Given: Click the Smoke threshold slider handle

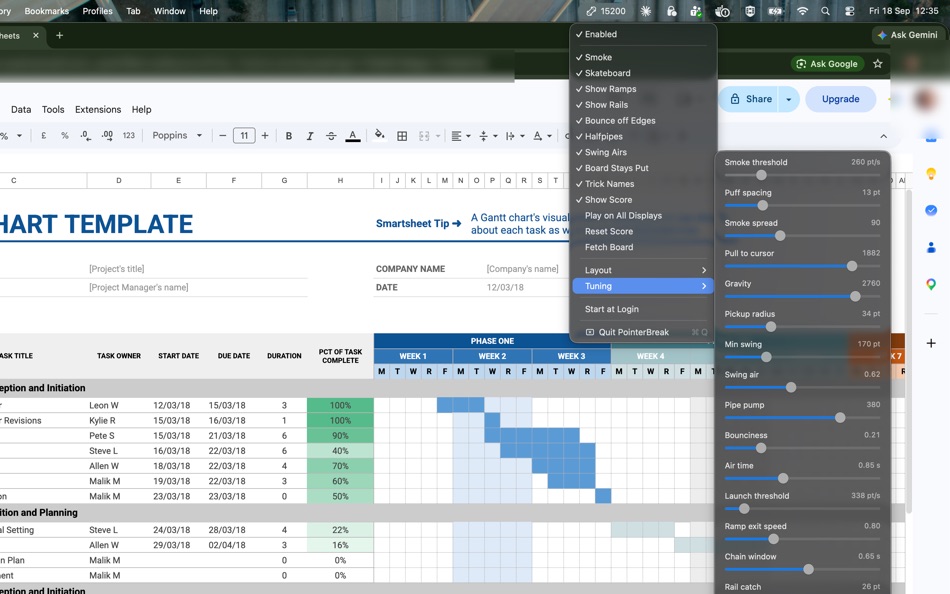Looking at the screenshot, I should 761,175.
